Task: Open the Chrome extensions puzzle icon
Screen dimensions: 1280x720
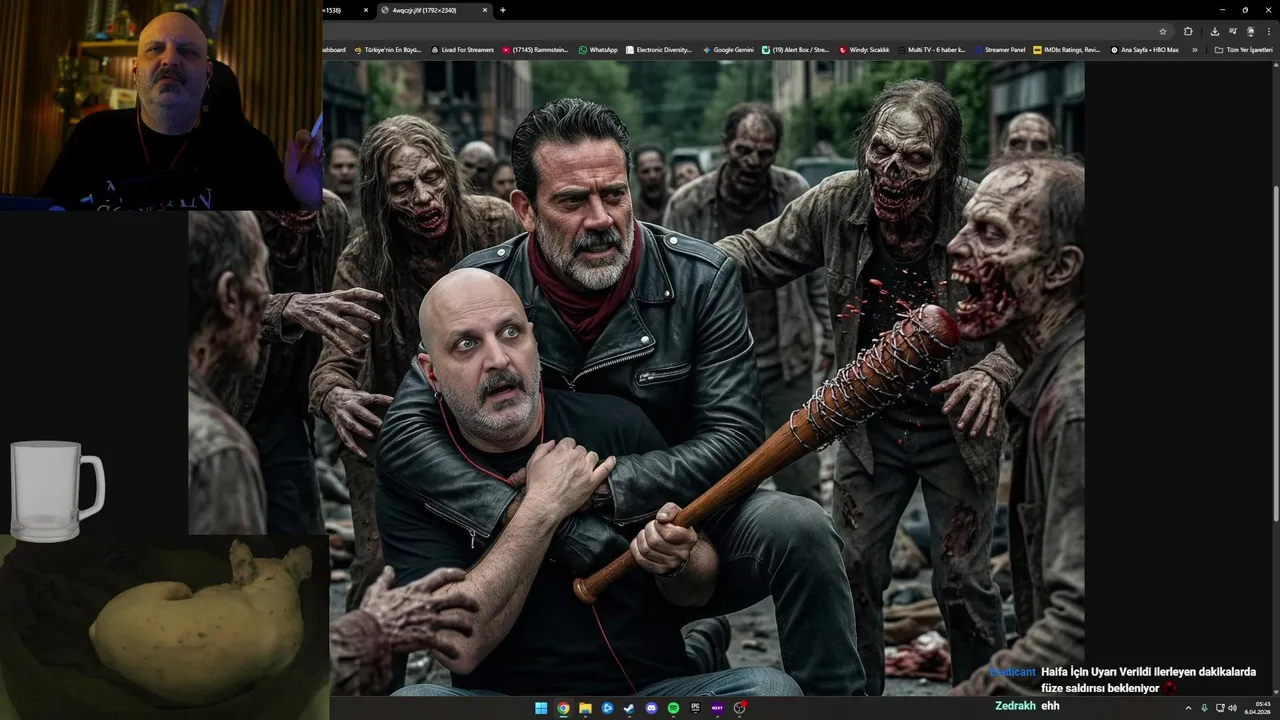Action: (1188, 31)
